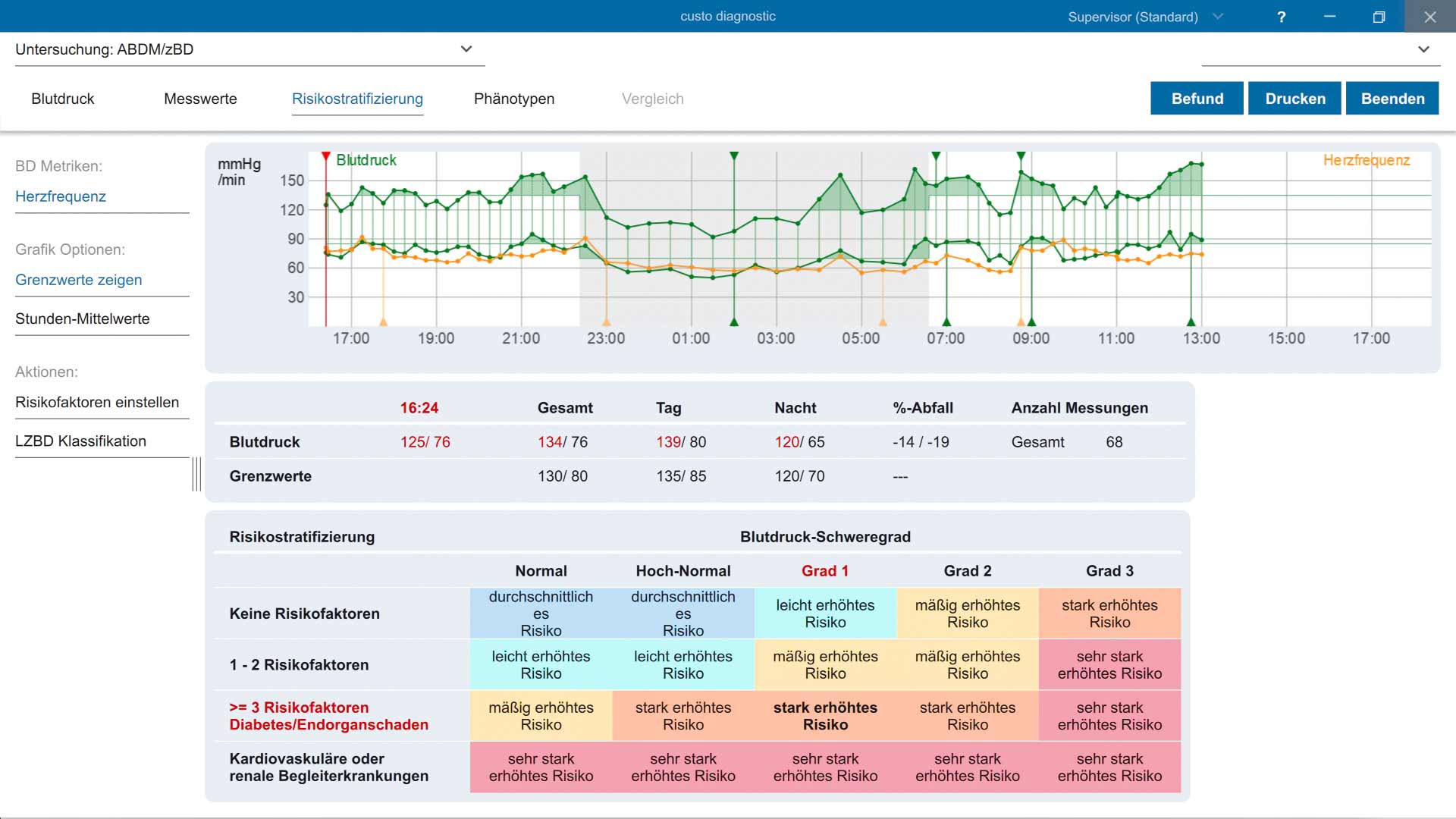Expand the Untersuchung ABDM/zBD dropdown
The height and width of the screenshot is (819, 1456).
coord(250,49)
